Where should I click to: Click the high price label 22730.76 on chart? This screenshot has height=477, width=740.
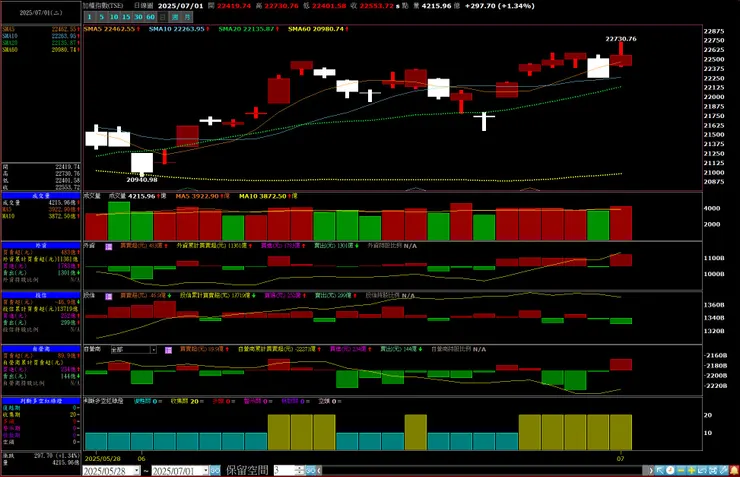[621, 39]
